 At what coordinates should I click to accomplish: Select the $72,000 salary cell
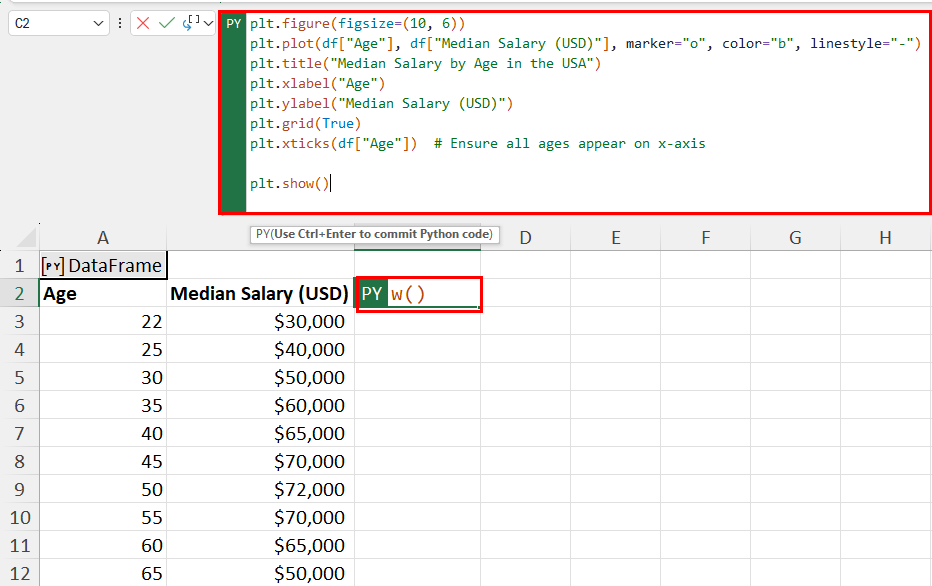(260, 489)
